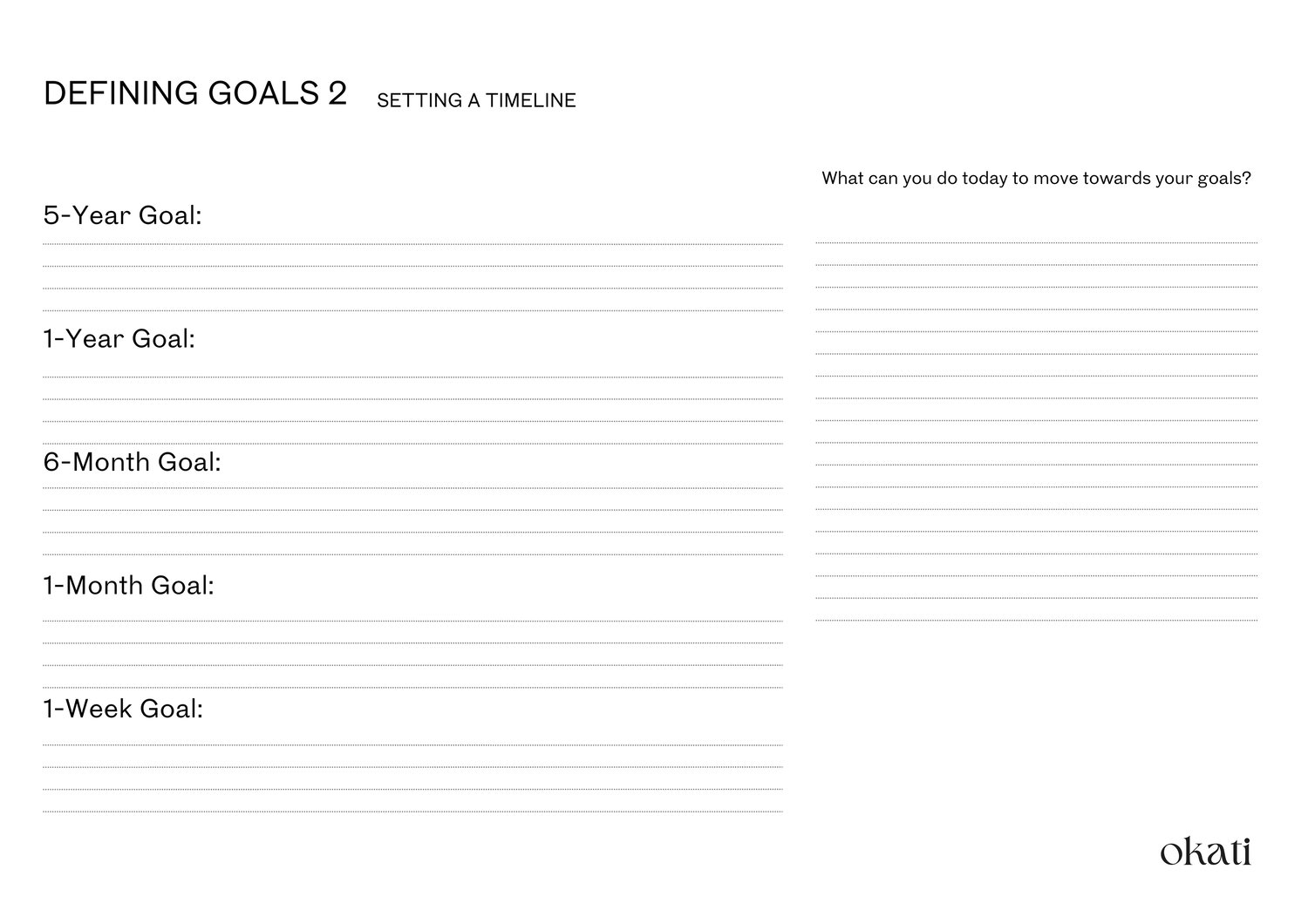Click bottom writing line under 1-Week Goal
This screenshot has height=924, width=1308.
[412, 812]
